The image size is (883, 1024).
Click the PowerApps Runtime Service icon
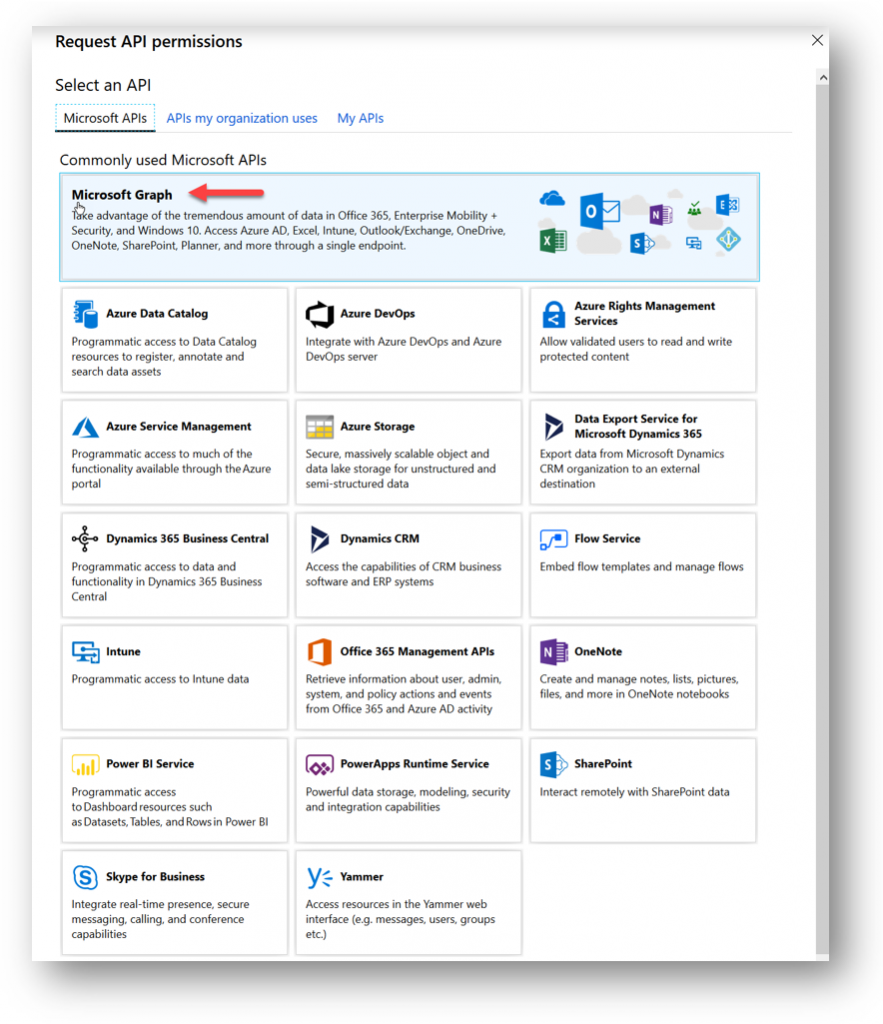coord(319,765)
